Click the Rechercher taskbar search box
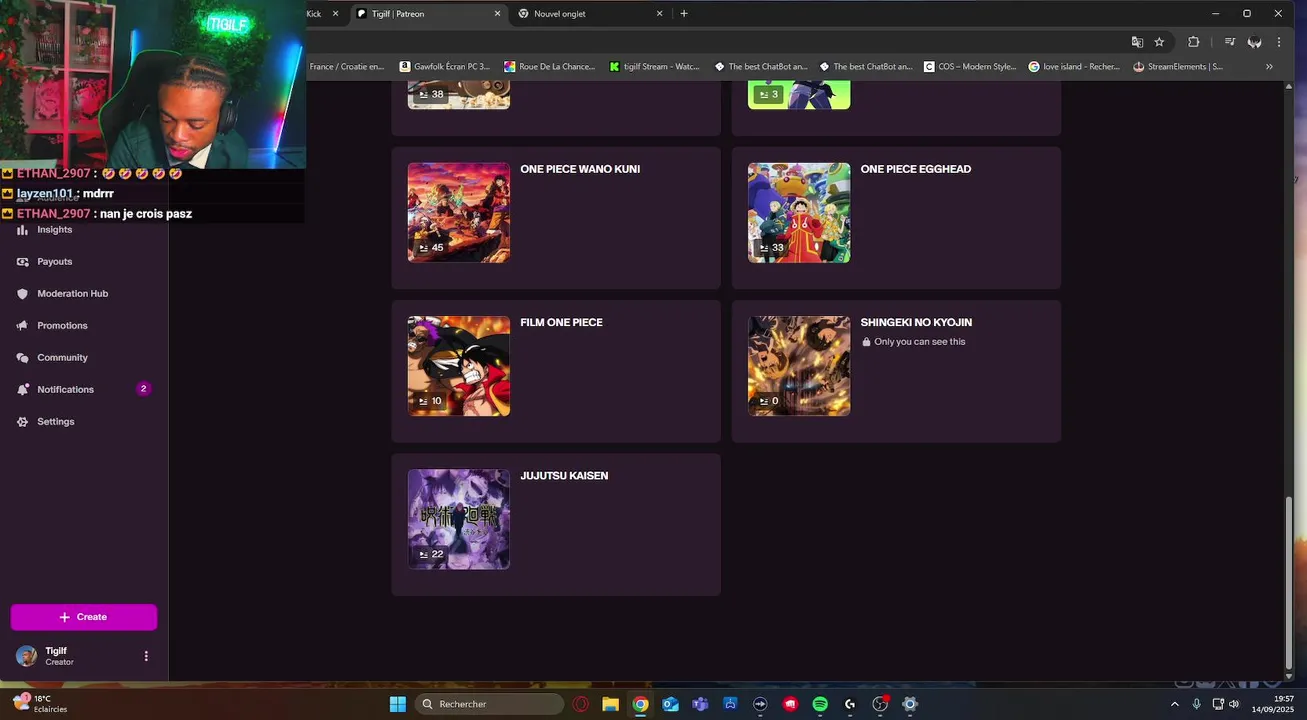The width and height of the screenshot is (1307, 720). coord(489,704)
